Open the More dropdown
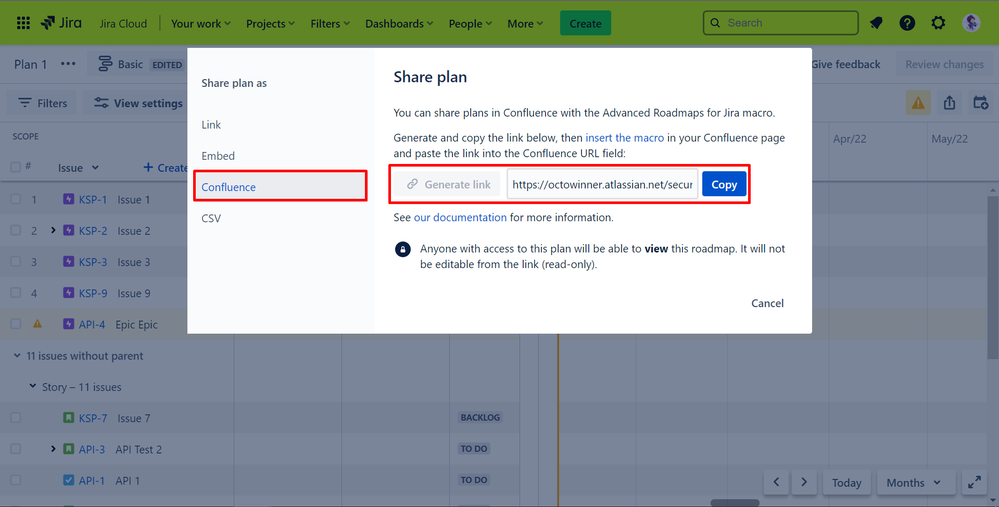The width and height of the screenshot is (999, 507). coord(525,24)
